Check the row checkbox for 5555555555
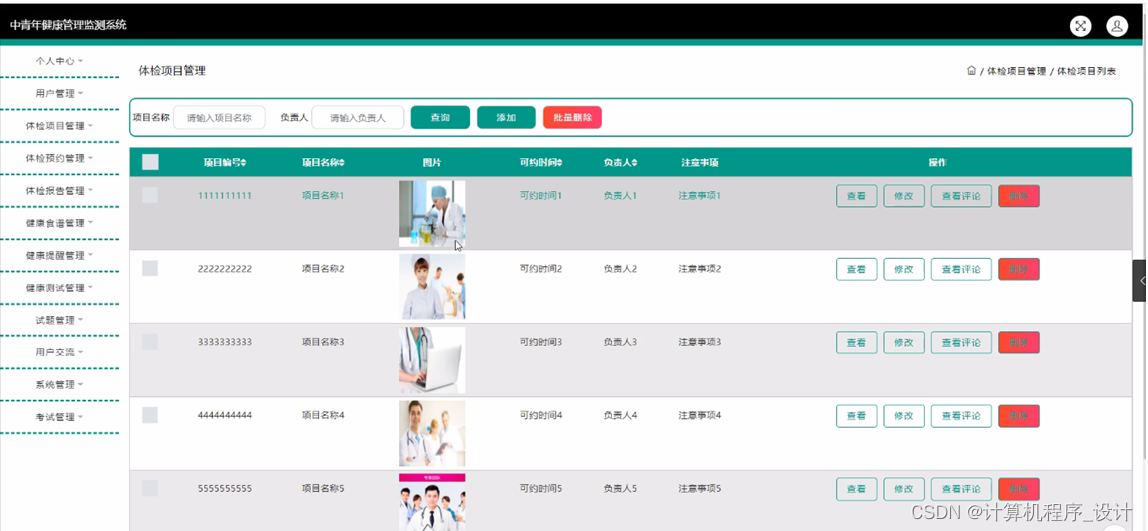This screenshot has height=531, width=1148. 150,488
